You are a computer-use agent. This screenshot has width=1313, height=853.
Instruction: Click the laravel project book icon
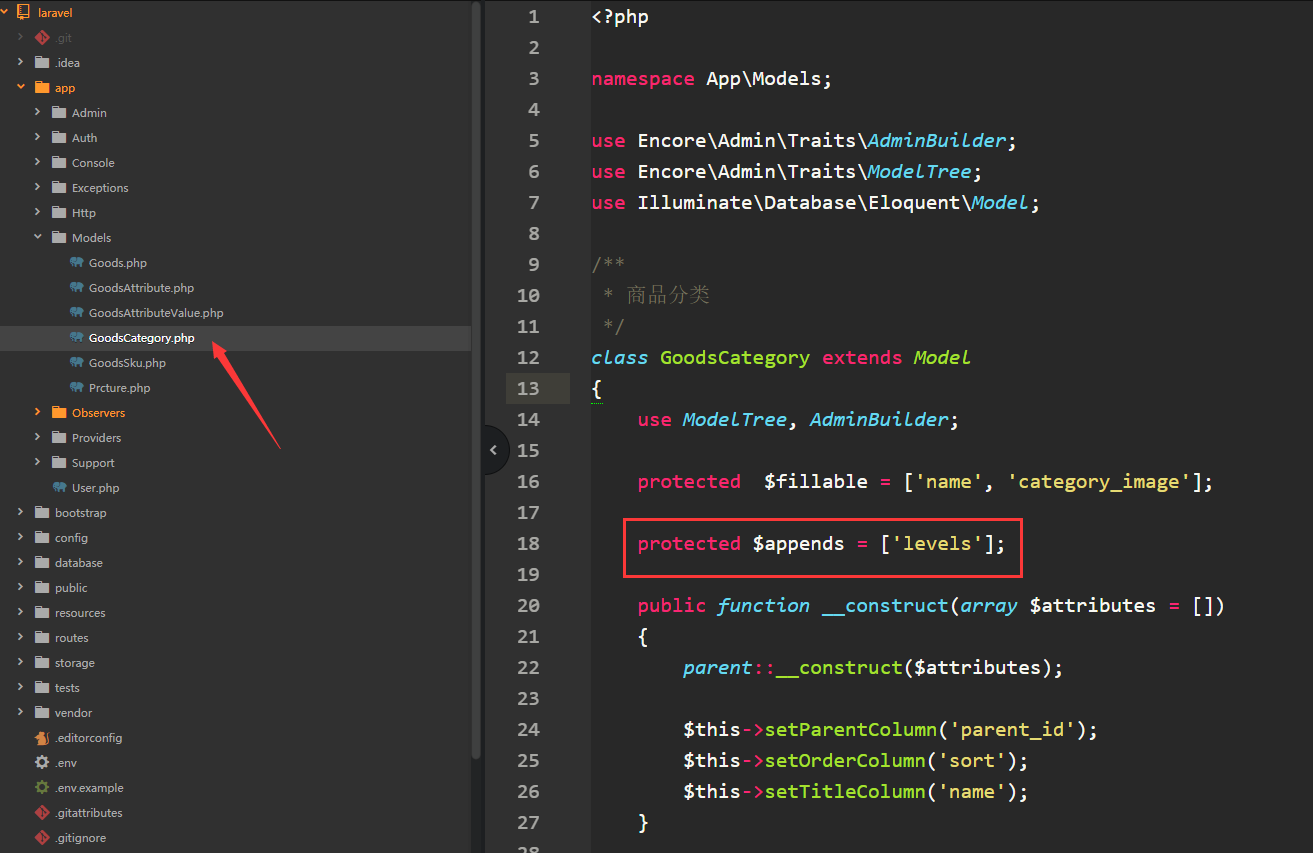coord(24,12)
